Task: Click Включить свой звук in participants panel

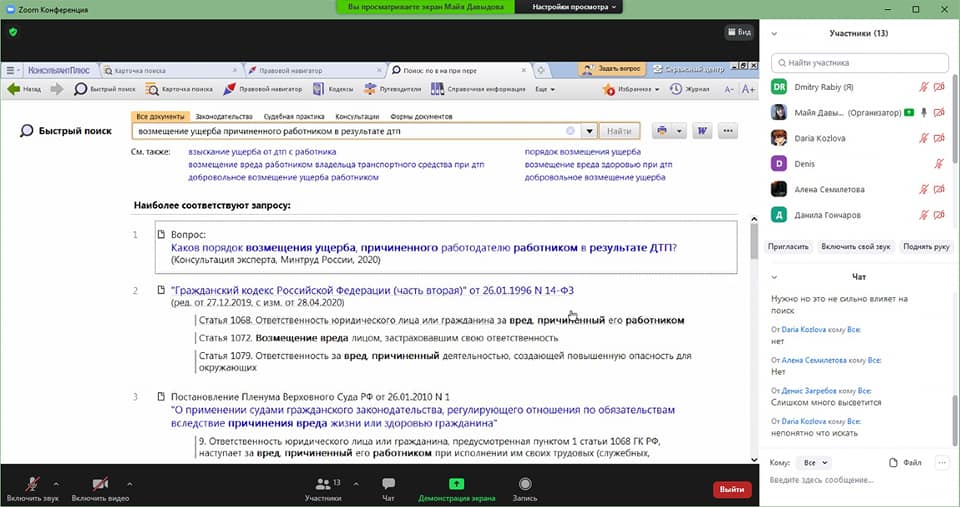Action: coord(855,247)
